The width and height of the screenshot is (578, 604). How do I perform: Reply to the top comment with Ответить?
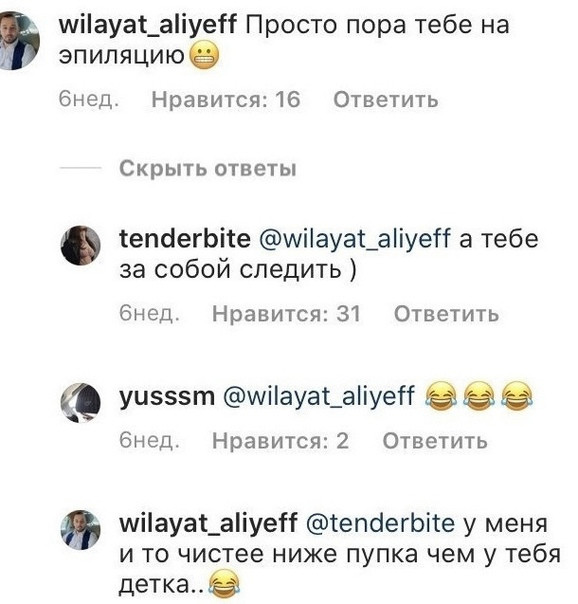point(386,100)
